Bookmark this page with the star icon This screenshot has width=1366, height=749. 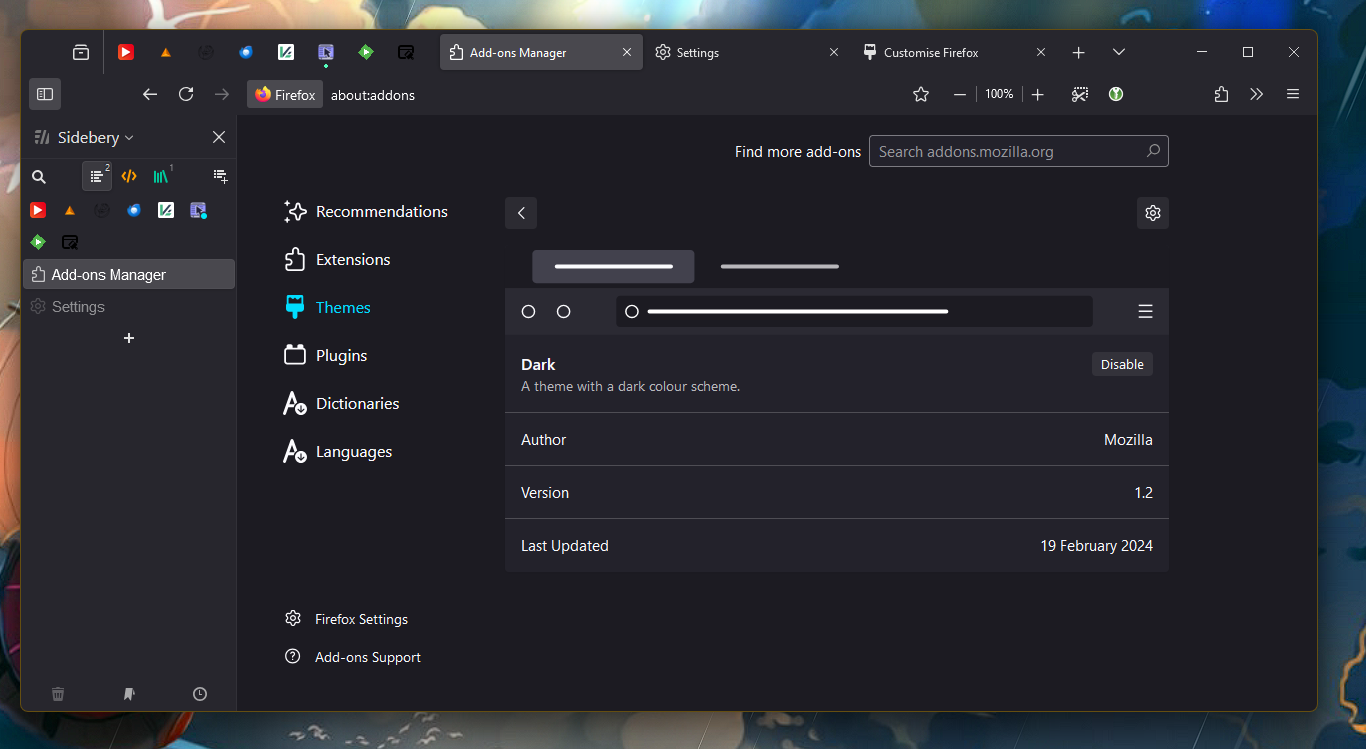[921, 94]
